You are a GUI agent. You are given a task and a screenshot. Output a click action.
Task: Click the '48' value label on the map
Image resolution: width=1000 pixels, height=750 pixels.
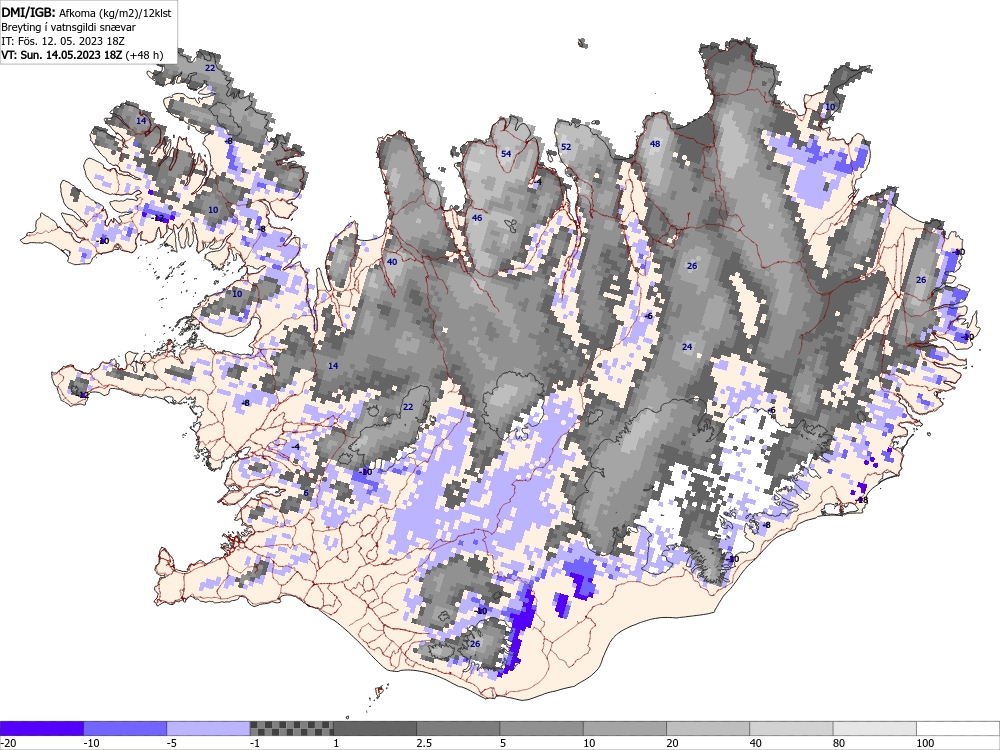tap(655, 143)
